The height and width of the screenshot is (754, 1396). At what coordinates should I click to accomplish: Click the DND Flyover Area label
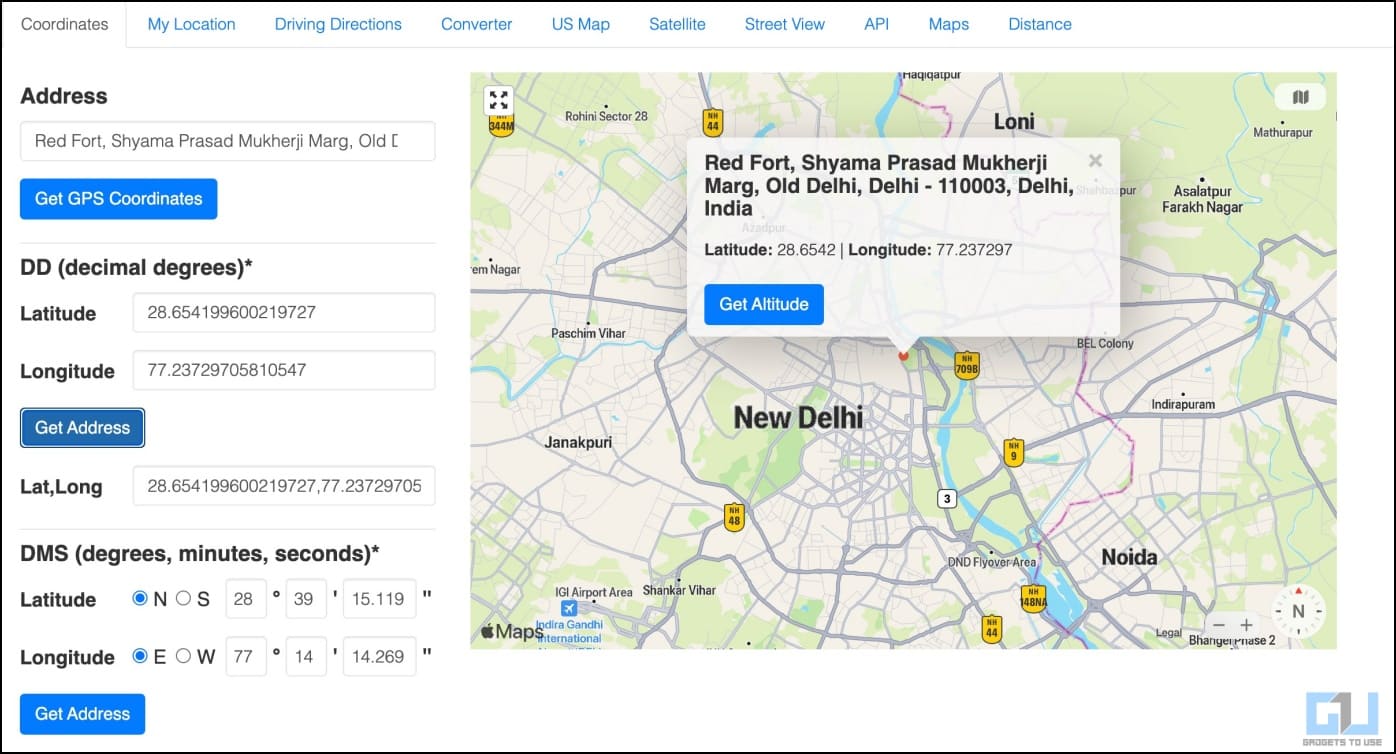coord(992,562)
